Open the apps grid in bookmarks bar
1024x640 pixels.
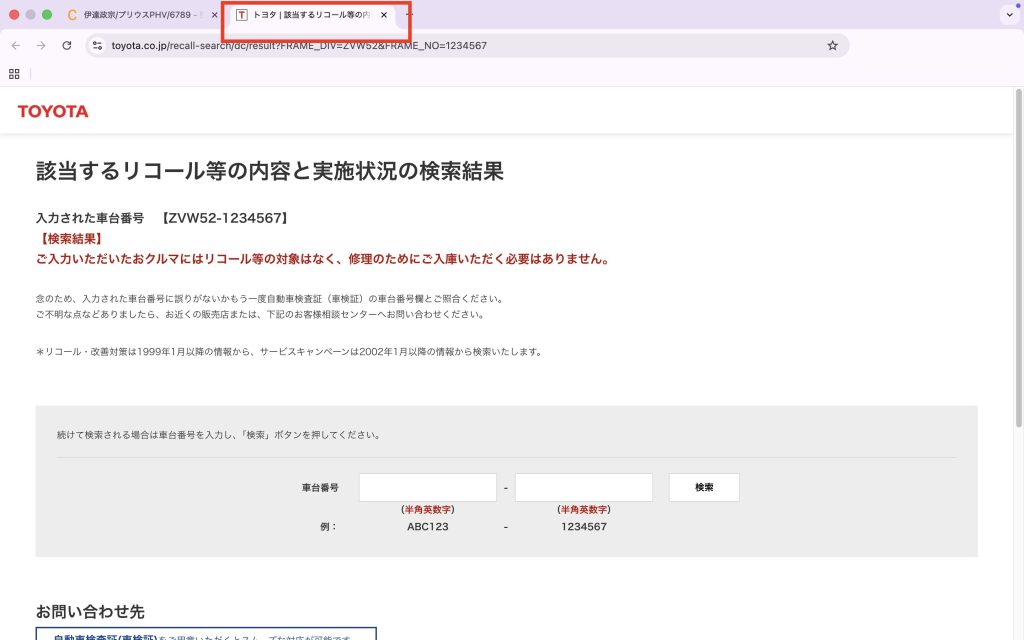click(x=14, y=73)
